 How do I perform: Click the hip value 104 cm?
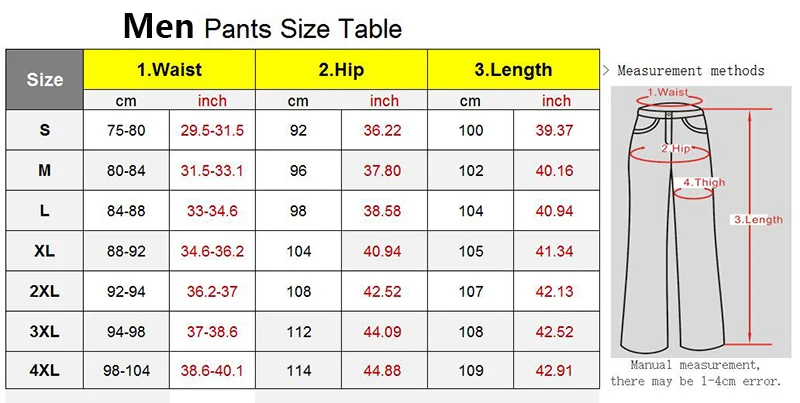pyautogui.click(x=298, y=251)
